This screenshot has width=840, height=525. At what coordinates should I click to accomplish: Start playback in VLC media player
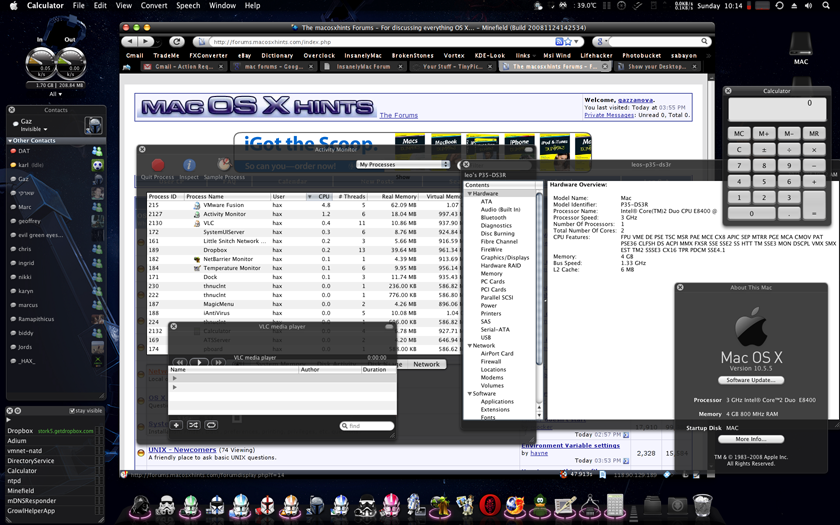coord(199,363)
